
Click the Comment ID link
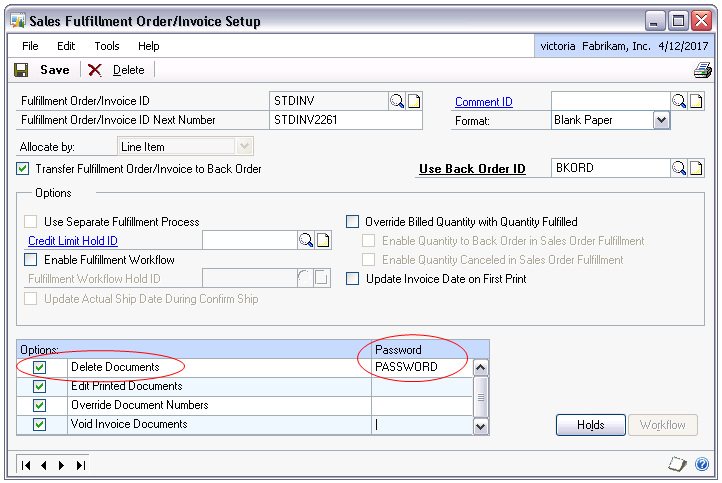point(483,102)
